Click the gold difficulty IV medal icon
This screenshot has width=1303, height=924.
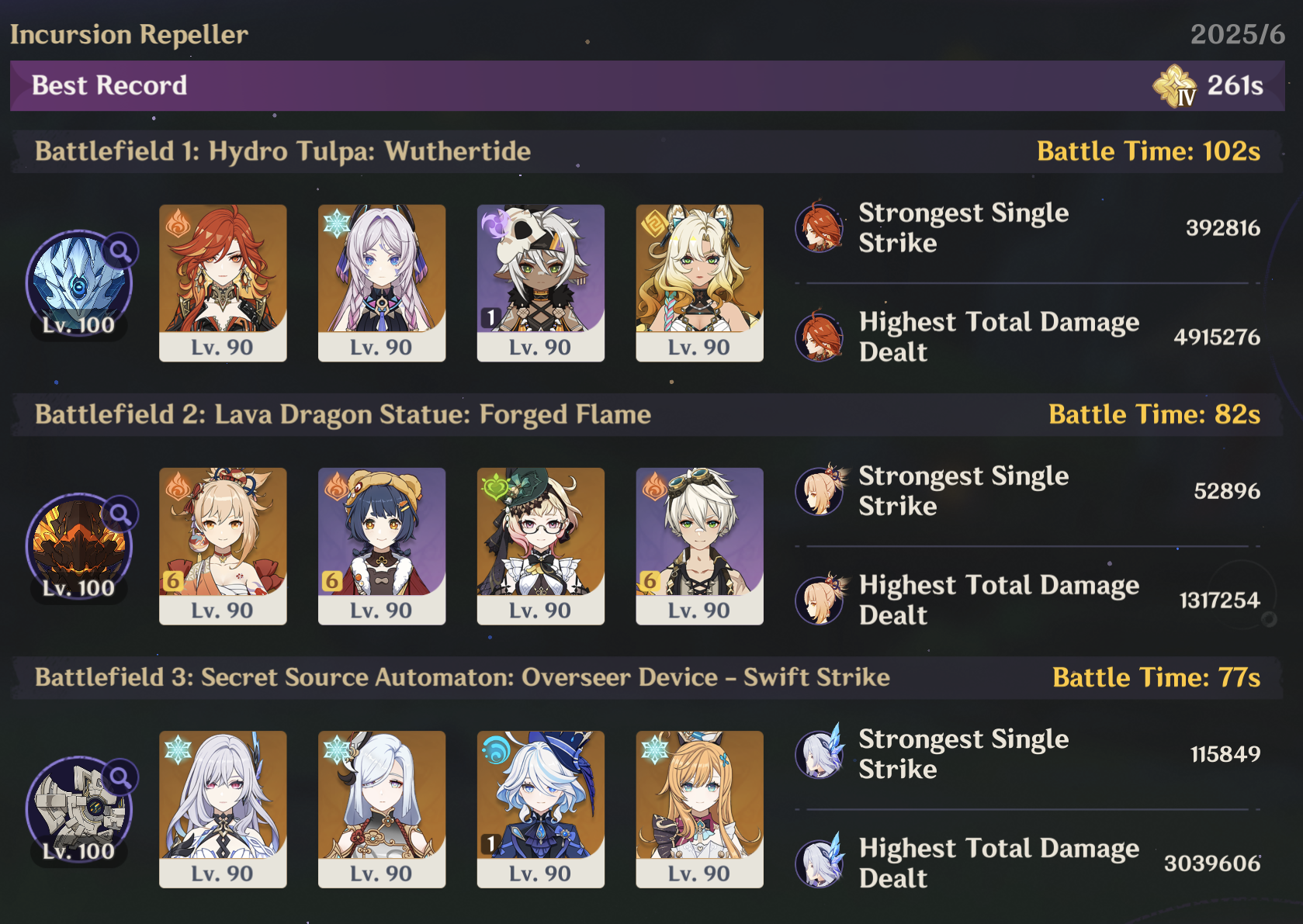click(1174, 85)
